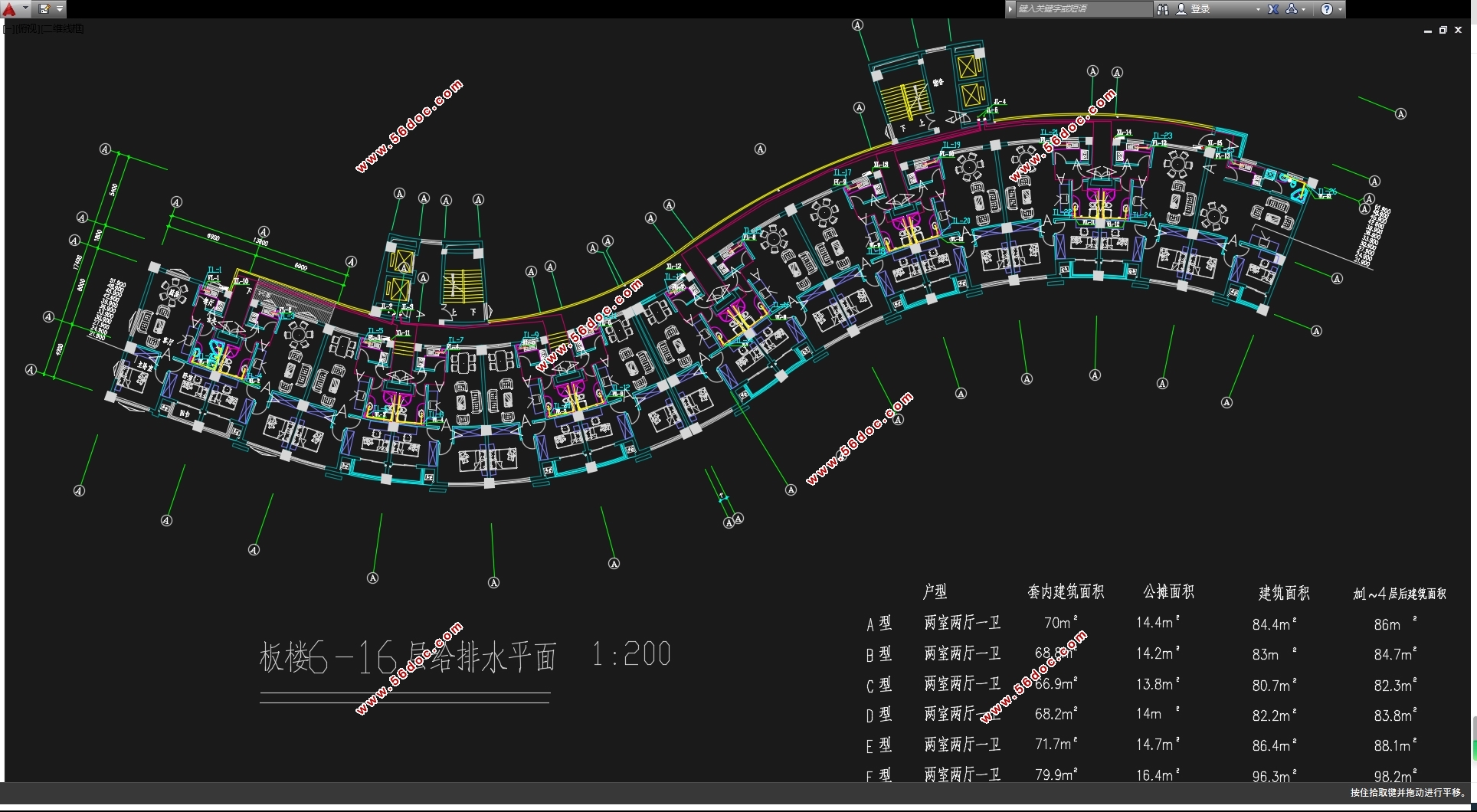The height and width of the screenshot is (812, 1477).
Task: Click the 14.2m² shared area value
Action: coord(1158,653)
